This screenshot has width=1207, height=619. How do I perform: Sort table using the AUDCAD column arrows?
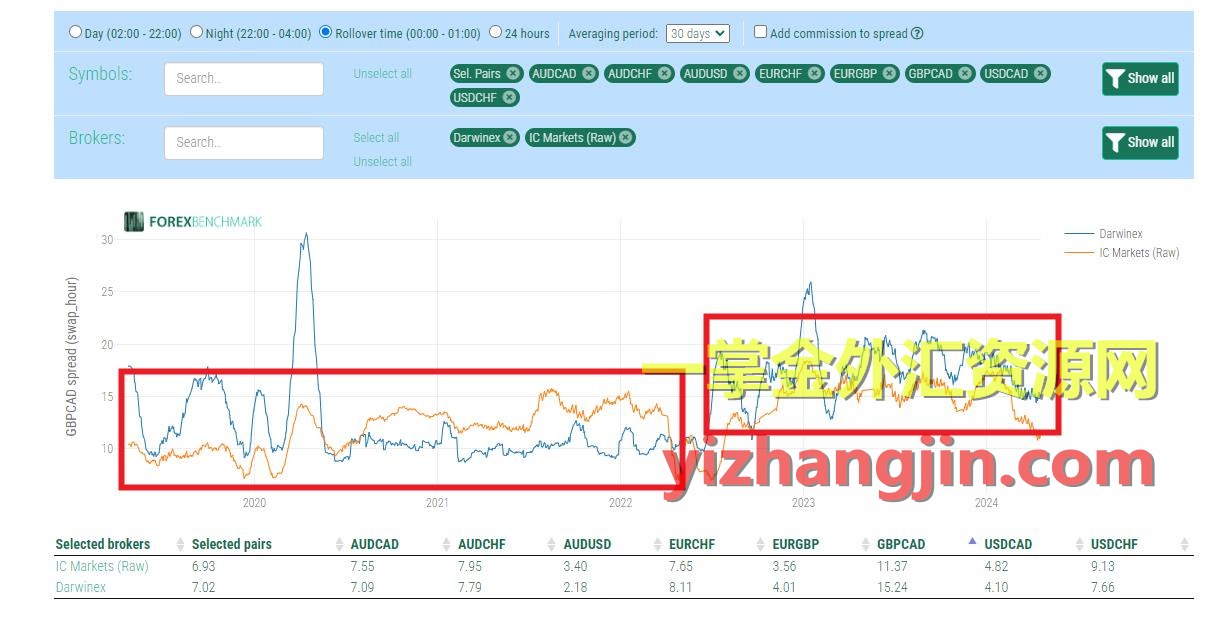pyautogui.click(x=447, y=544)
